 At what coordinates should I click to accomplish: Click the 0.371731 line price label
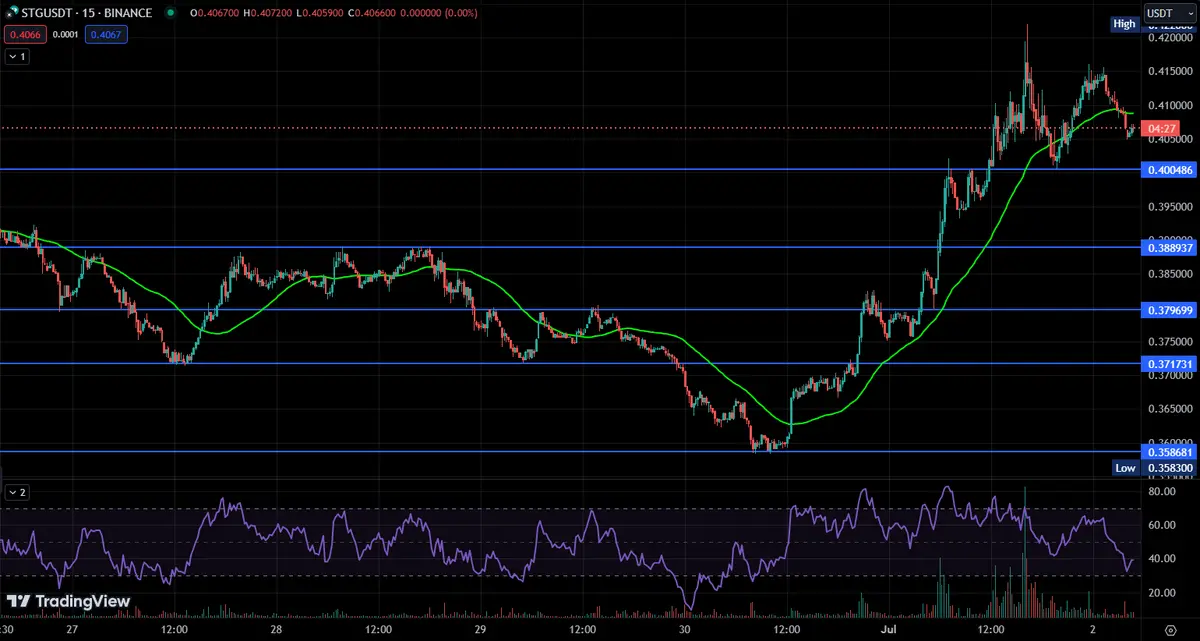1169,364
